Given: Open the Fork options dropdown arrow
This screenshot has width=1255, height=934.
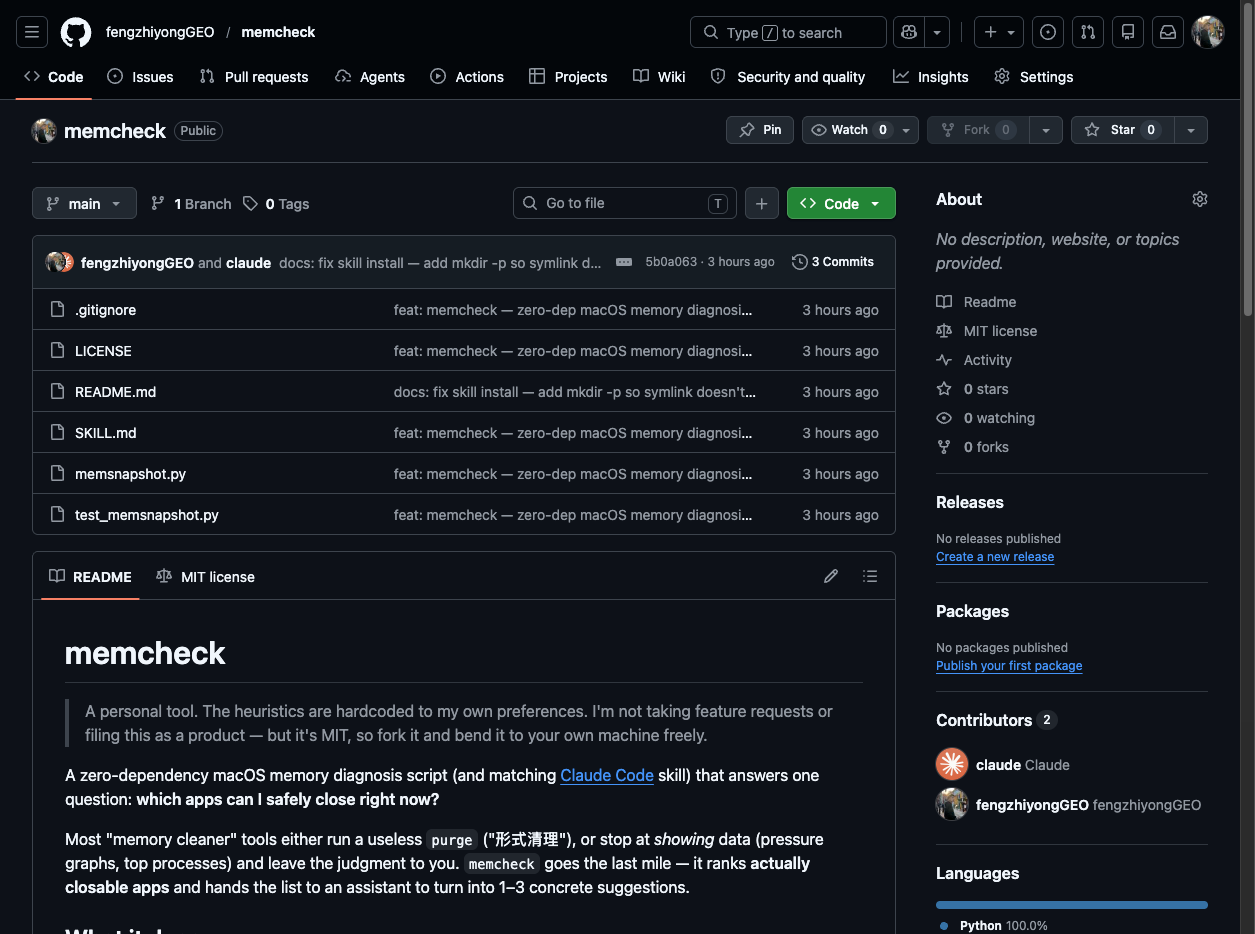Looking at the screenshot, I should [1045, 130].
